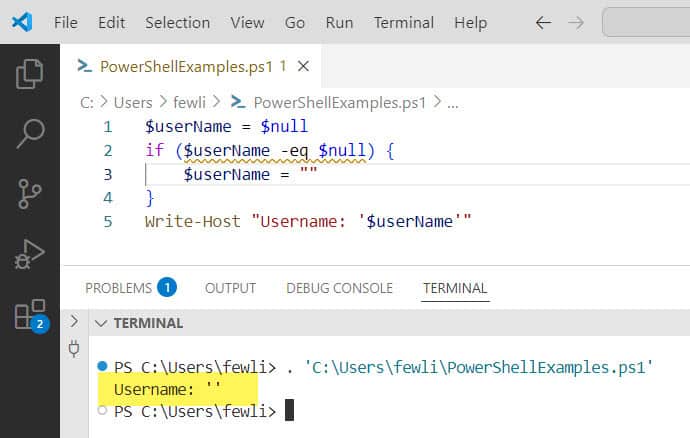This screenshot has width=690, height=438.
Task: Switch to the DEBUG CONSOLE tab
Action: point(339,288)
